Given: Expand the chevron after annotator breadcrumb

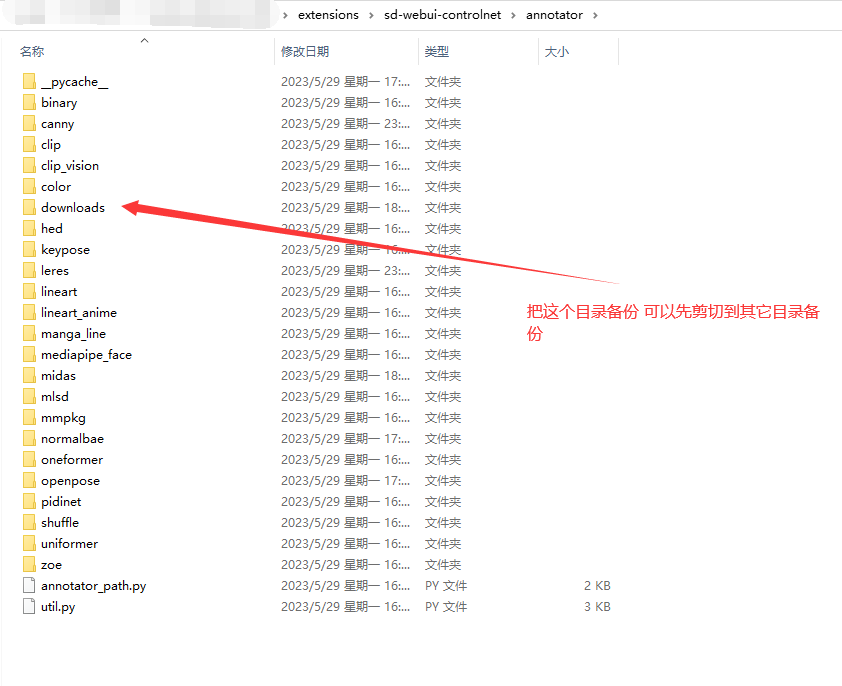Looking at the screenshot, I should [594, 15].
